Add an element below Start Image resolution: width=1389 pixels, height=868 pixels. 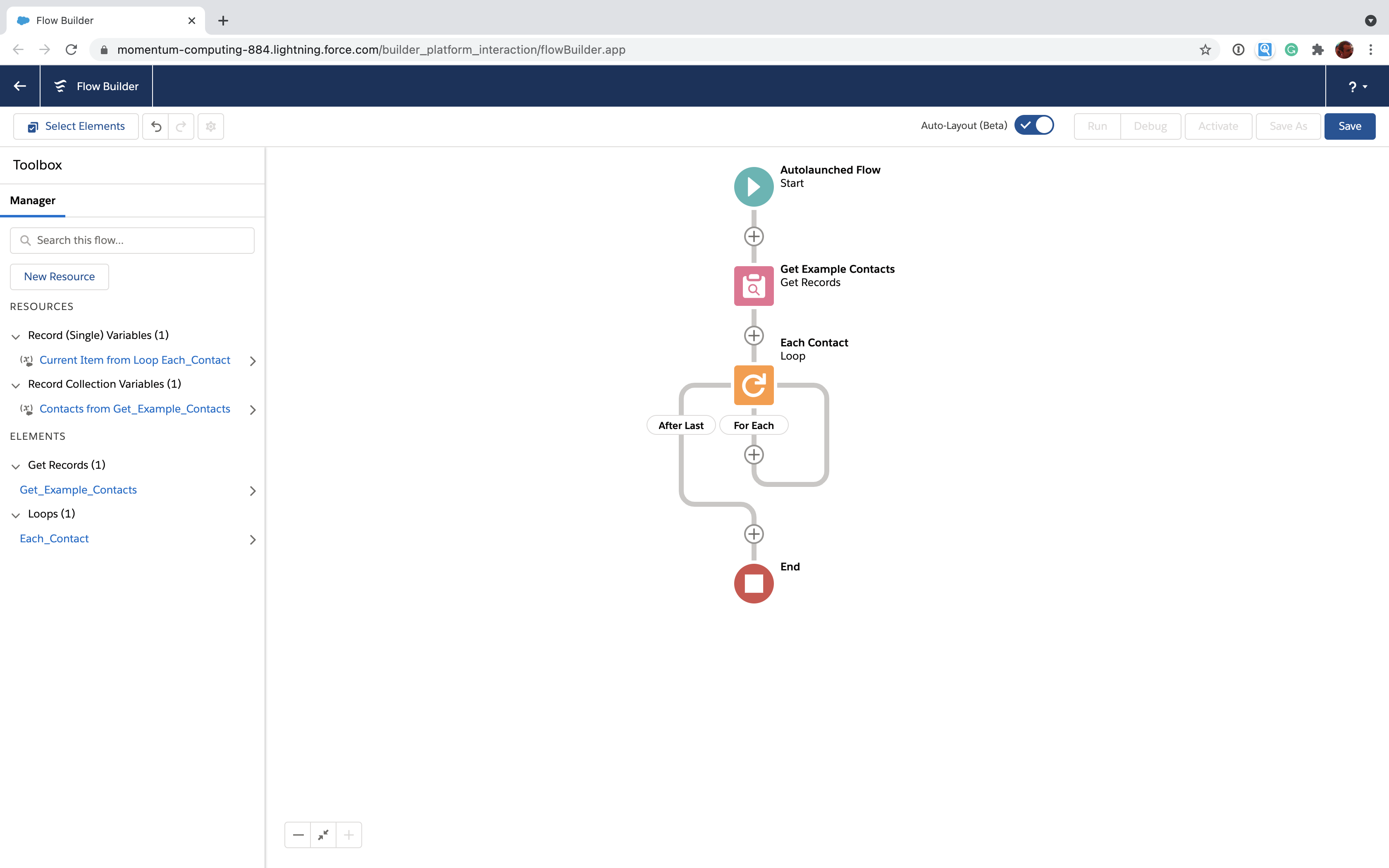pos(754,236)
